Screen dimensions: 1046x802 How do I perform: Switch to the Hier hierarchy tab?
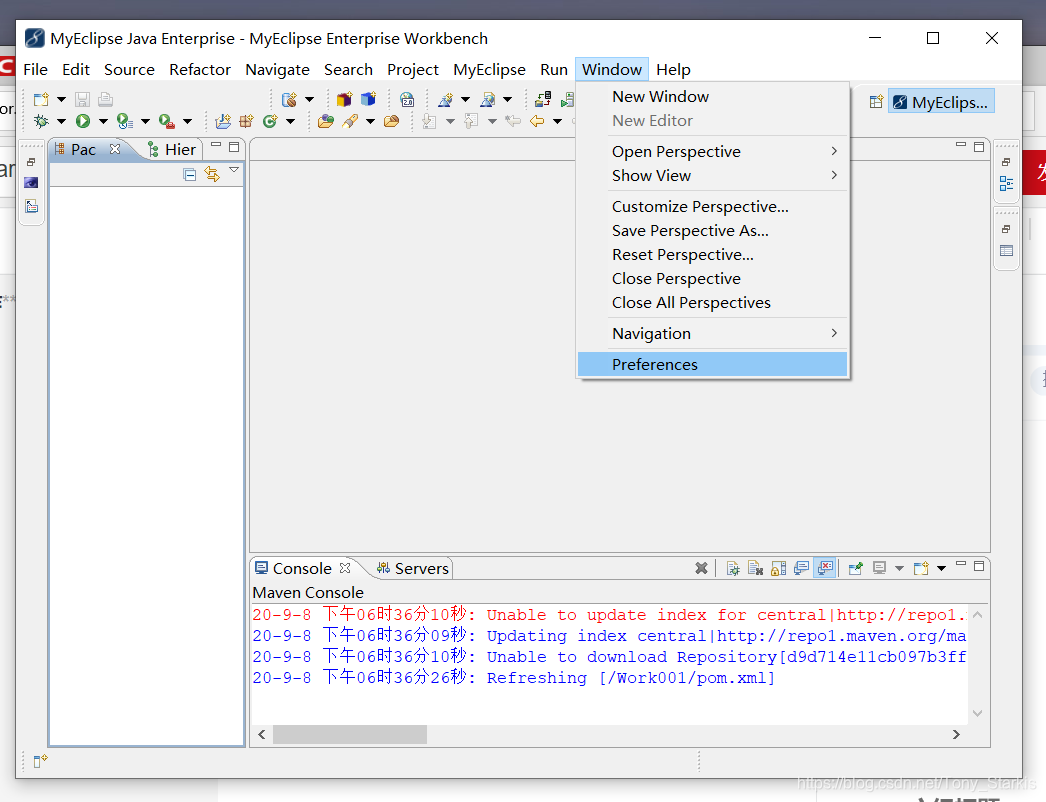coord(172,149)
